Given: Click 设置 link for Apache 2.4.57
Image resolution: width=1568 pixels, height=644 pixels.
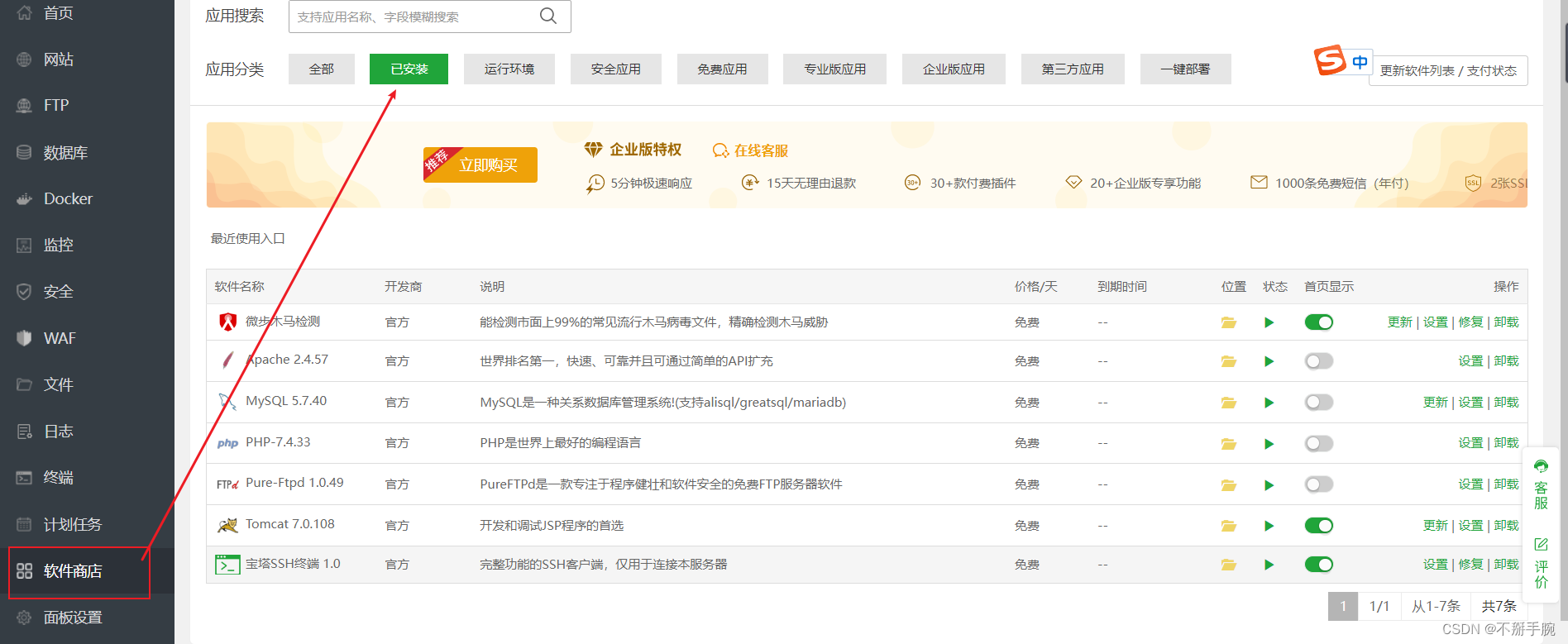Looking at the screenshot, I should (x=1470, y=361).
